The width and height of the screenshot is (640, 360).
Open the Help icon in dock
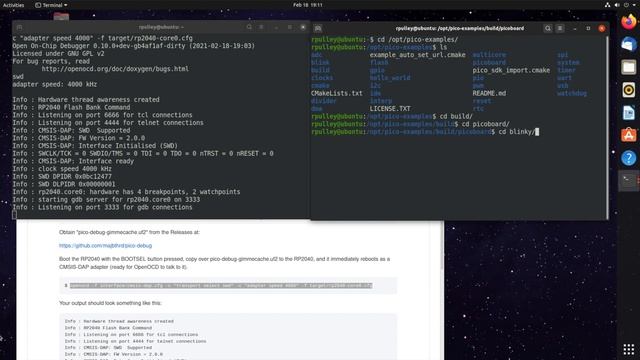tap(629, 158)
